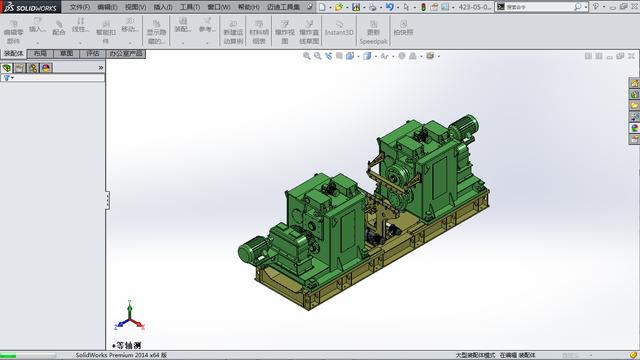Click the 拍快照 snapshot button
Viewport: 640px width, 360px height.
pos(403,28)
